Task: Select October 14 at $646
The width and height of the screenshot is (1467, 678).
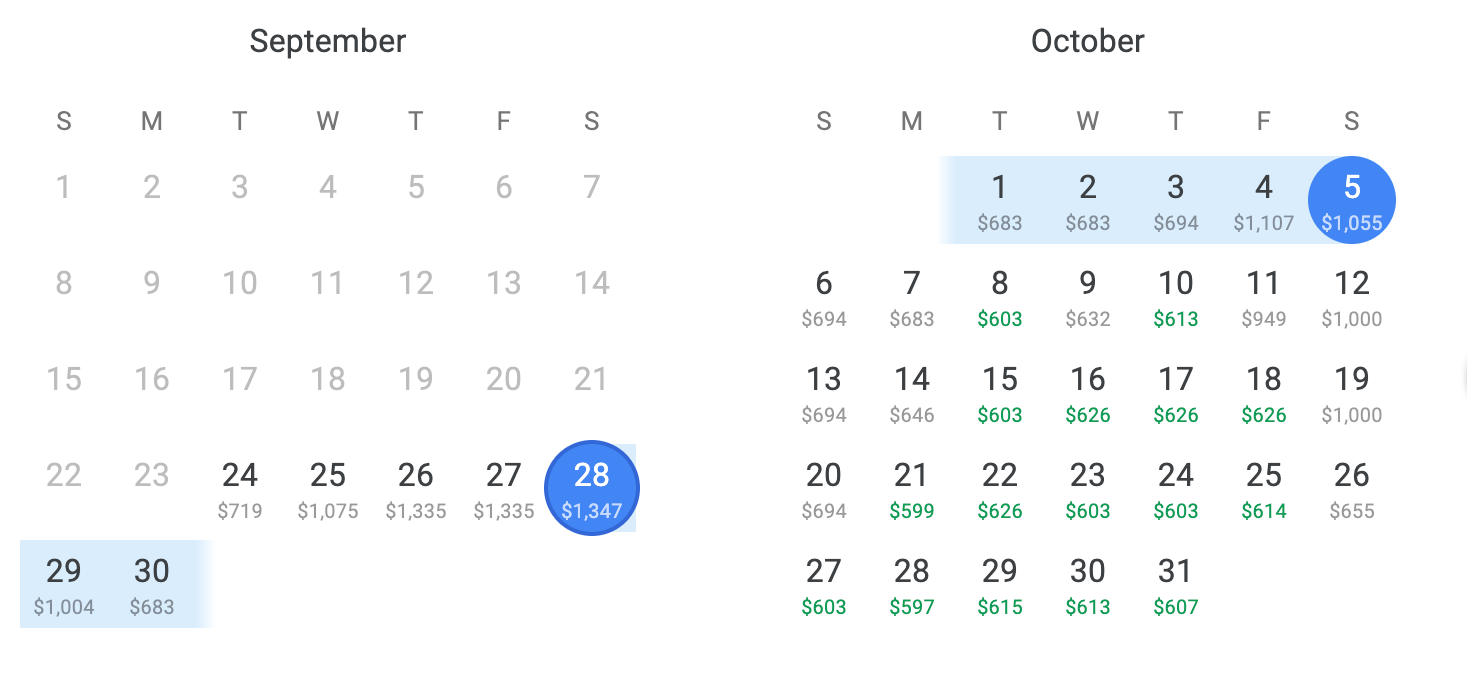Action: point(912,393)
